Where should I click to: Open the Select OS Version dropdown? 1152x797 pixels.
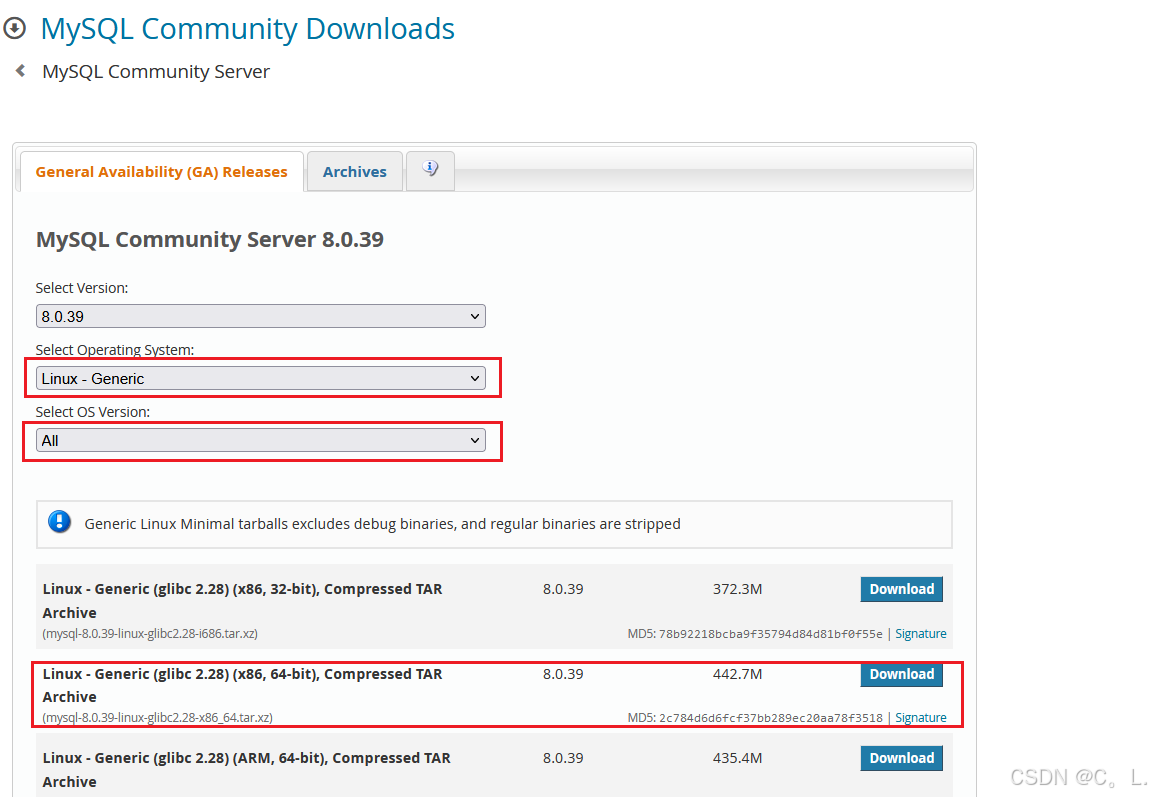click(260, 441)
